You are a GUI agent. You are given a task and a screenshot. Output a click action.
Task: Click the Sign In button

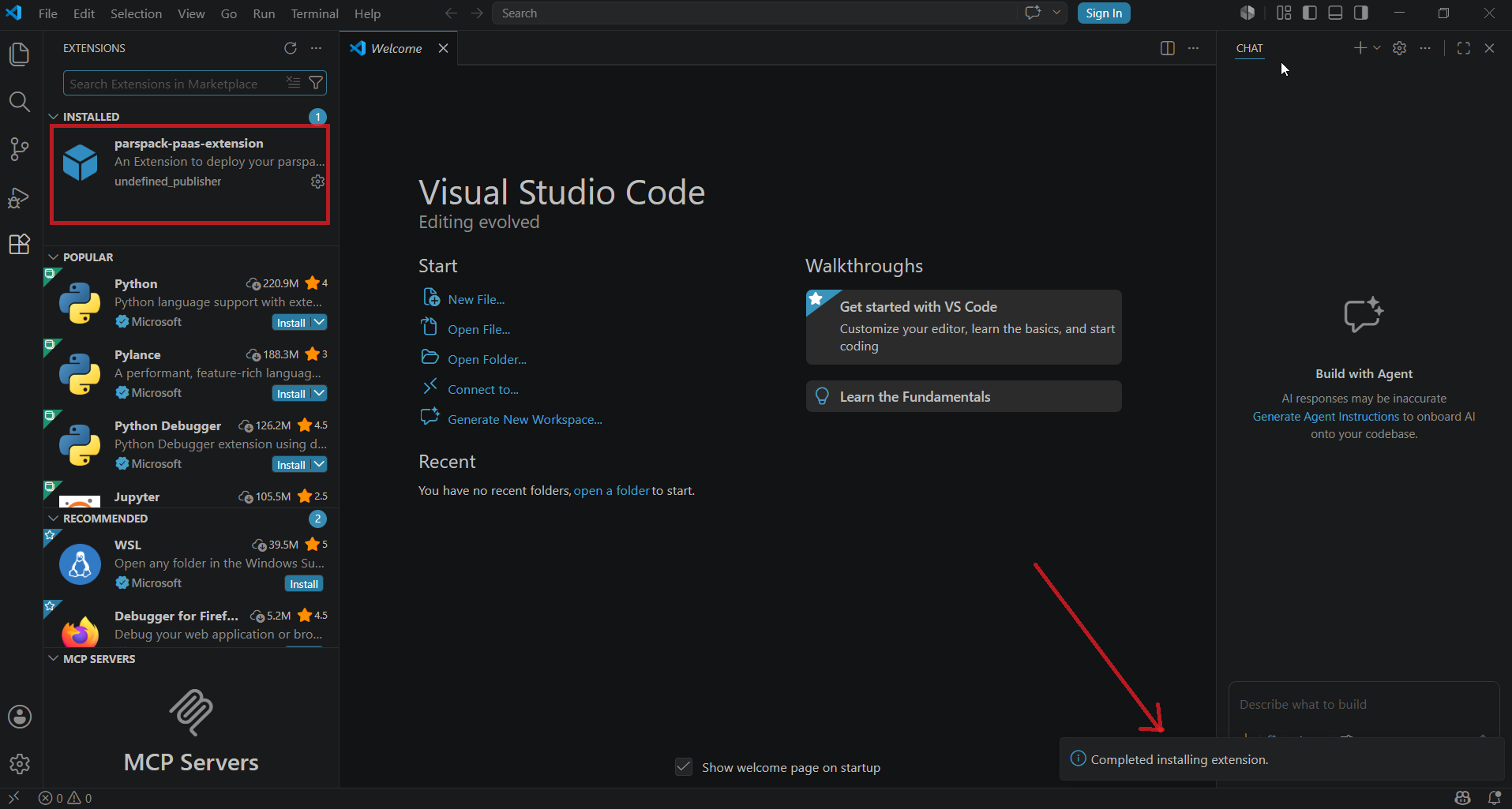point(1104,13)
